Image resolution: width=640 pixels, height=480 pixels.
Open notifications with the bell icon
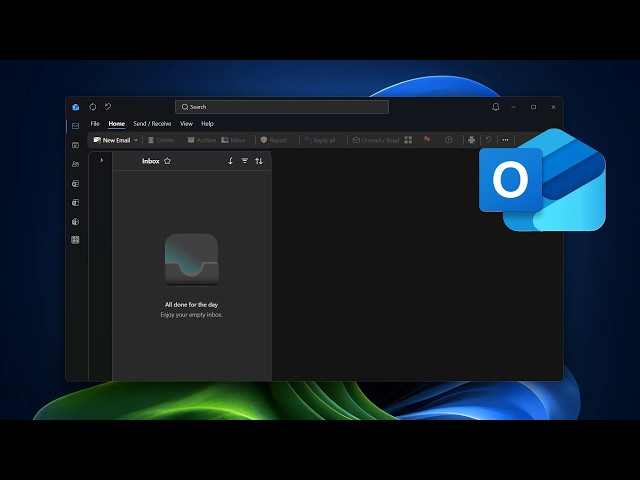(496, 107)
